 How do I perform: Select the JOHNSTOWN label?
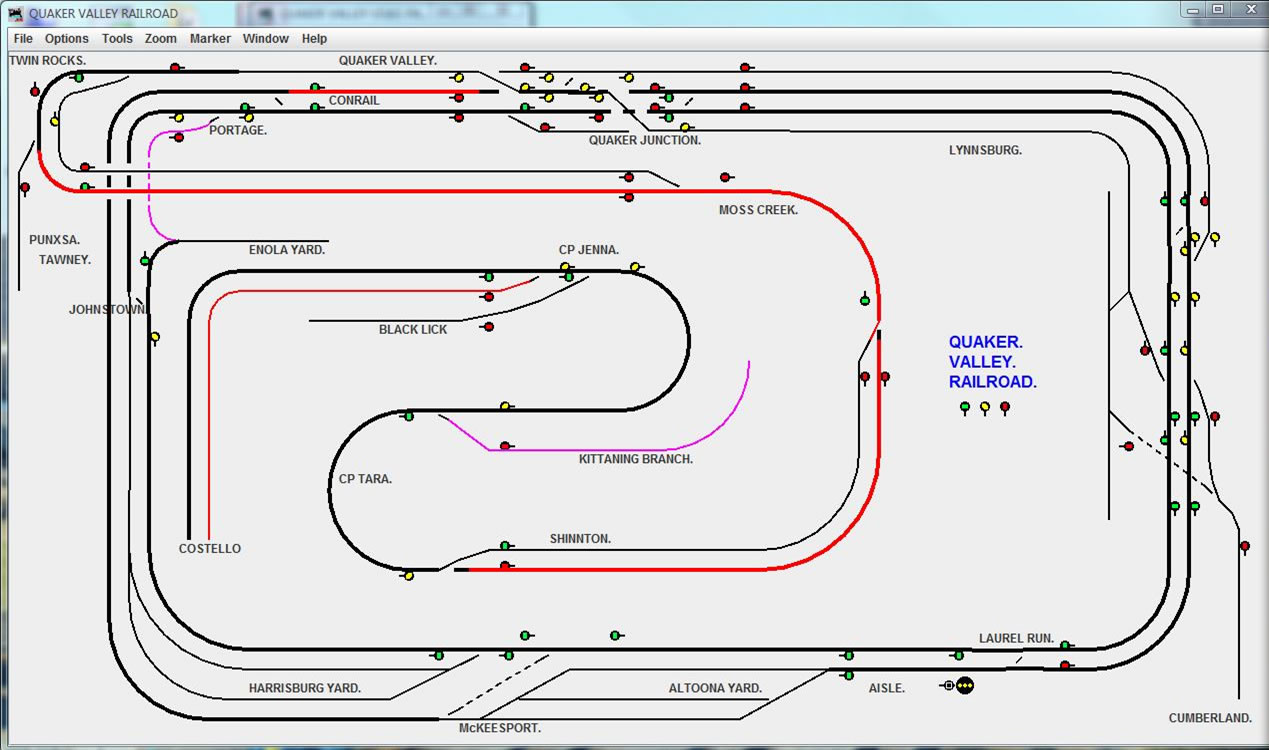coord(108,310)
